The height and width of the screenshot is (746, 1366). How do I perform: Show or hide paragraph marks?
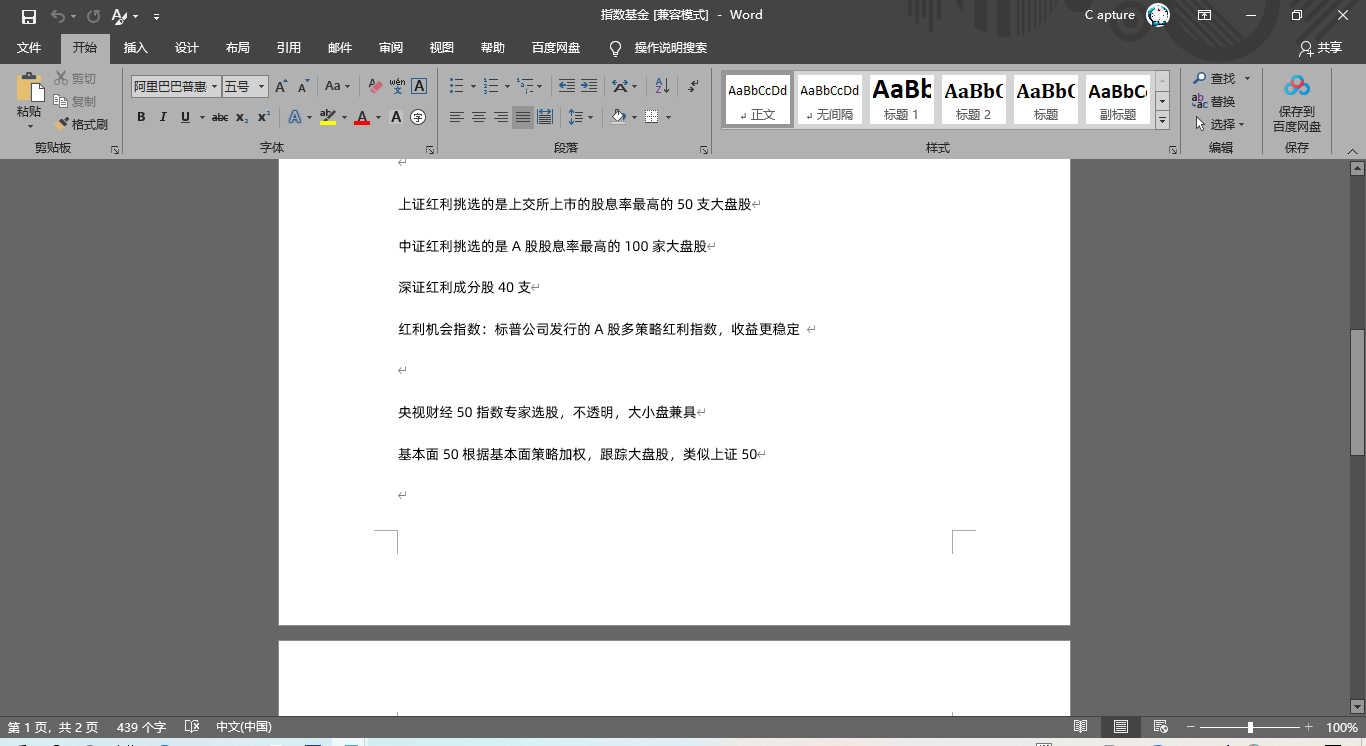coord(693,87)
